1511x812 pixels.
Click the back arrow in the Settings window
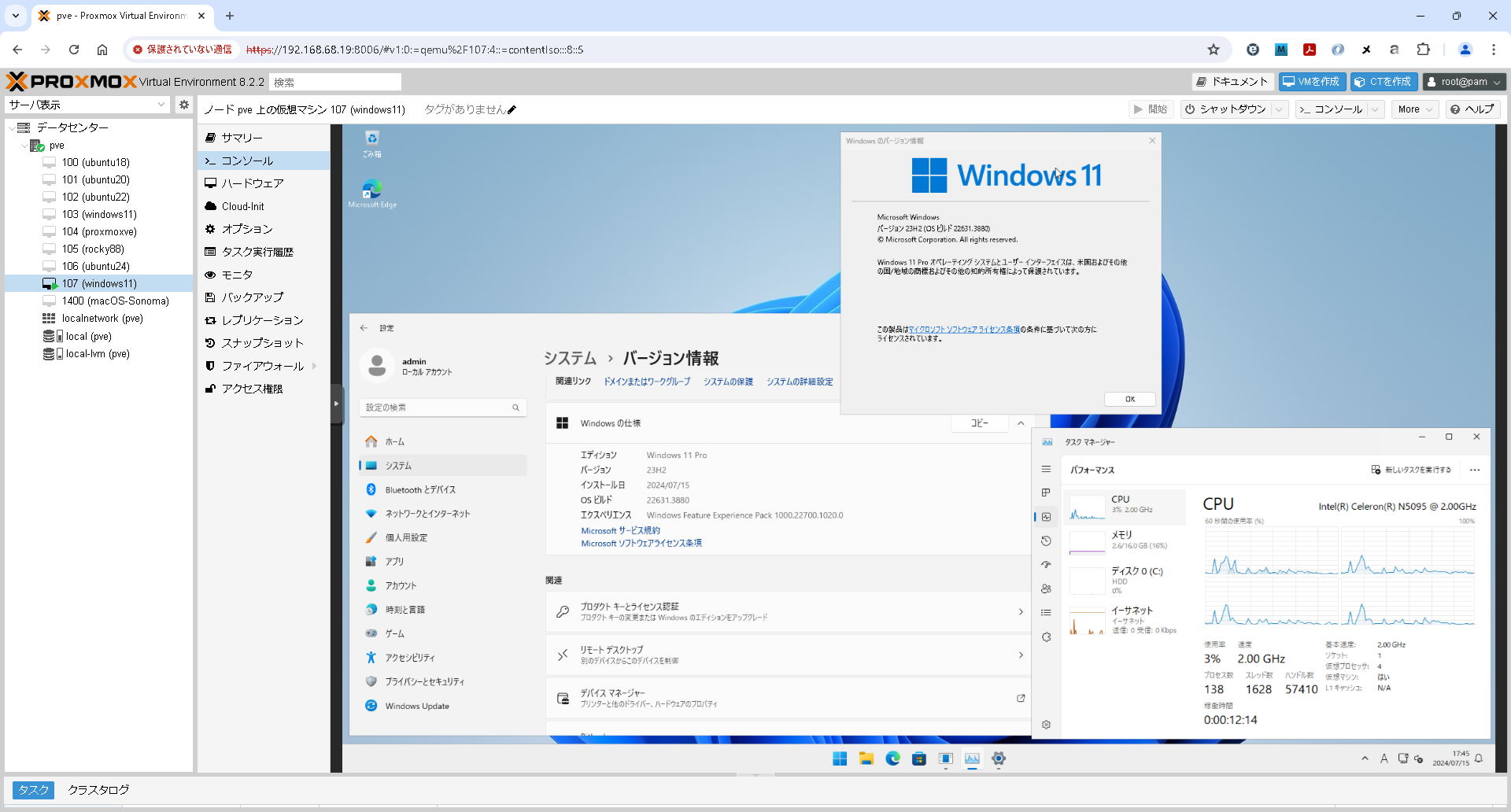pyautogui.click(x=364, y=328)
